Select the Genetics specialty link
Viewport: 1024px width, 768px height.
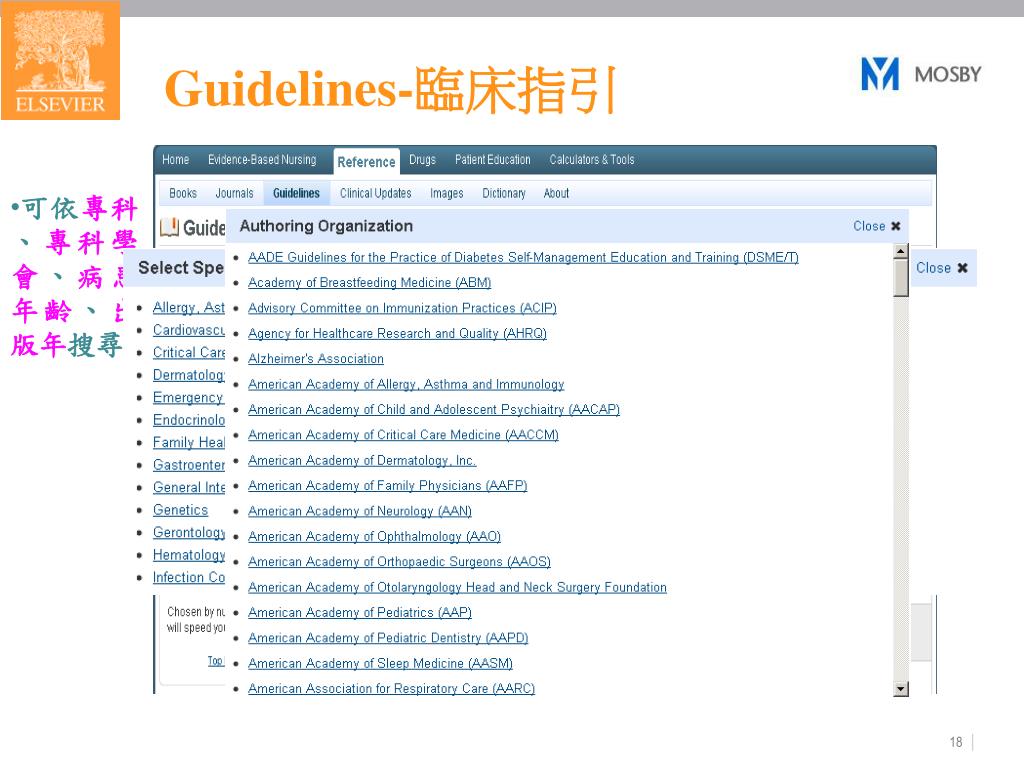point(180,510)
